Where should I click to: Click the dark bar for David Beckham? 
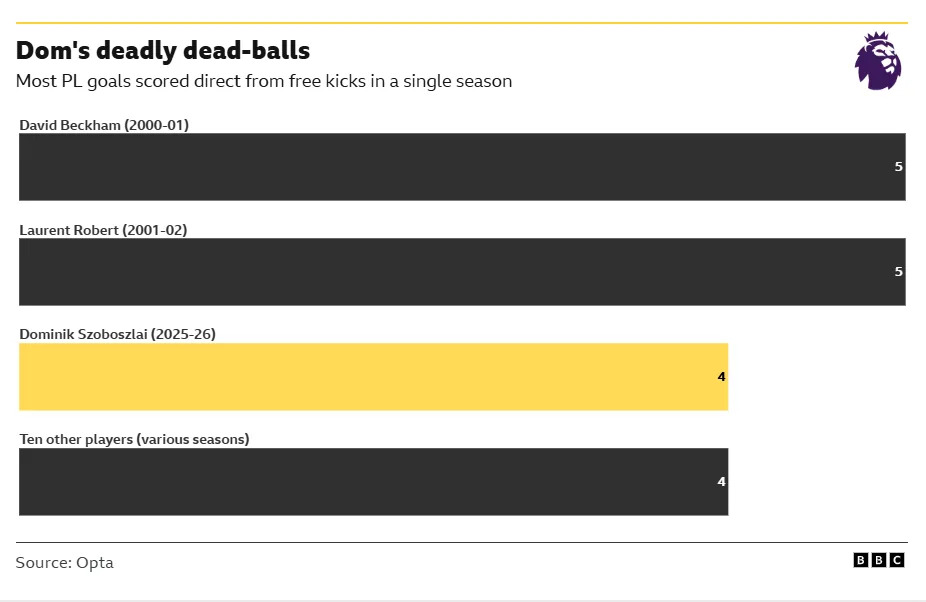tap(450, 167)
